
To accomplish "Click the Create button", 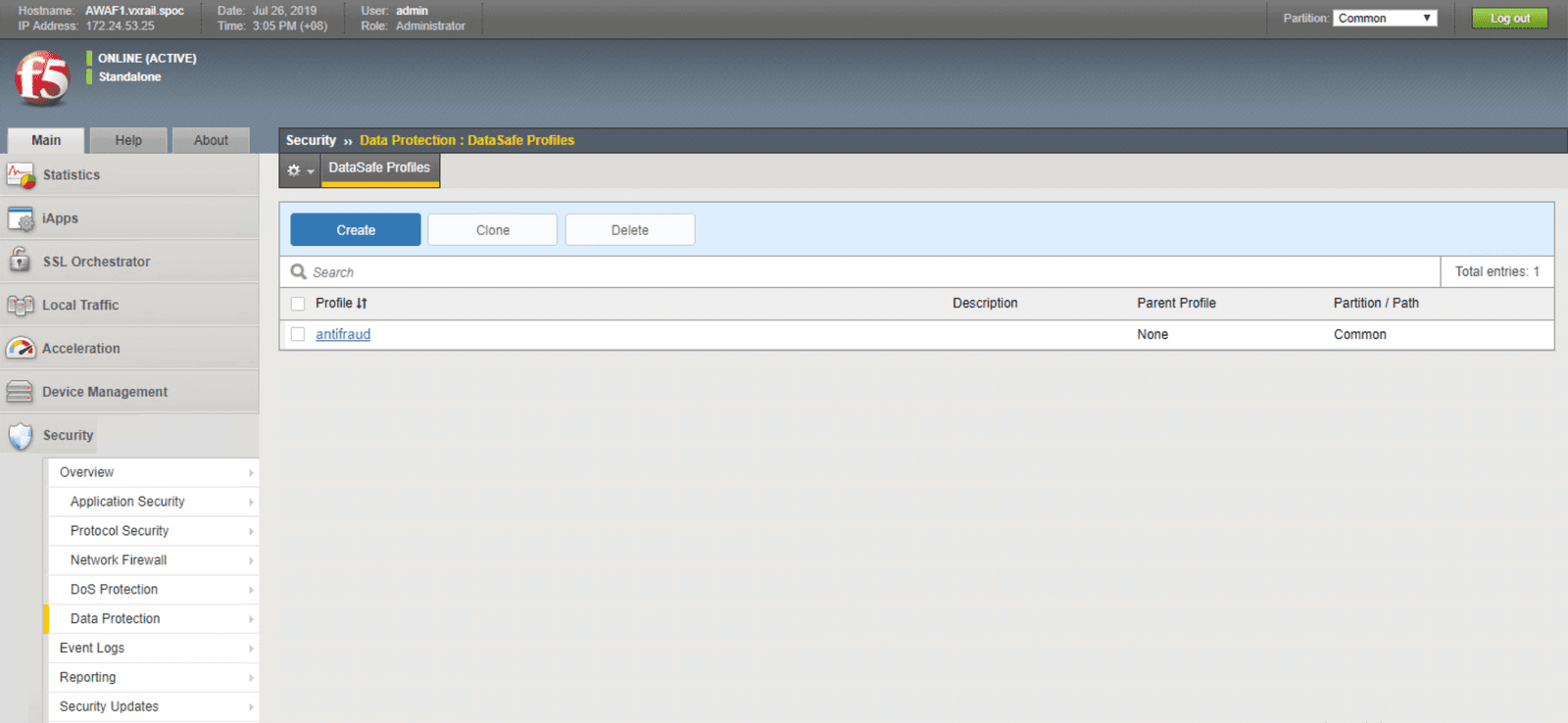I will [356, 230].
